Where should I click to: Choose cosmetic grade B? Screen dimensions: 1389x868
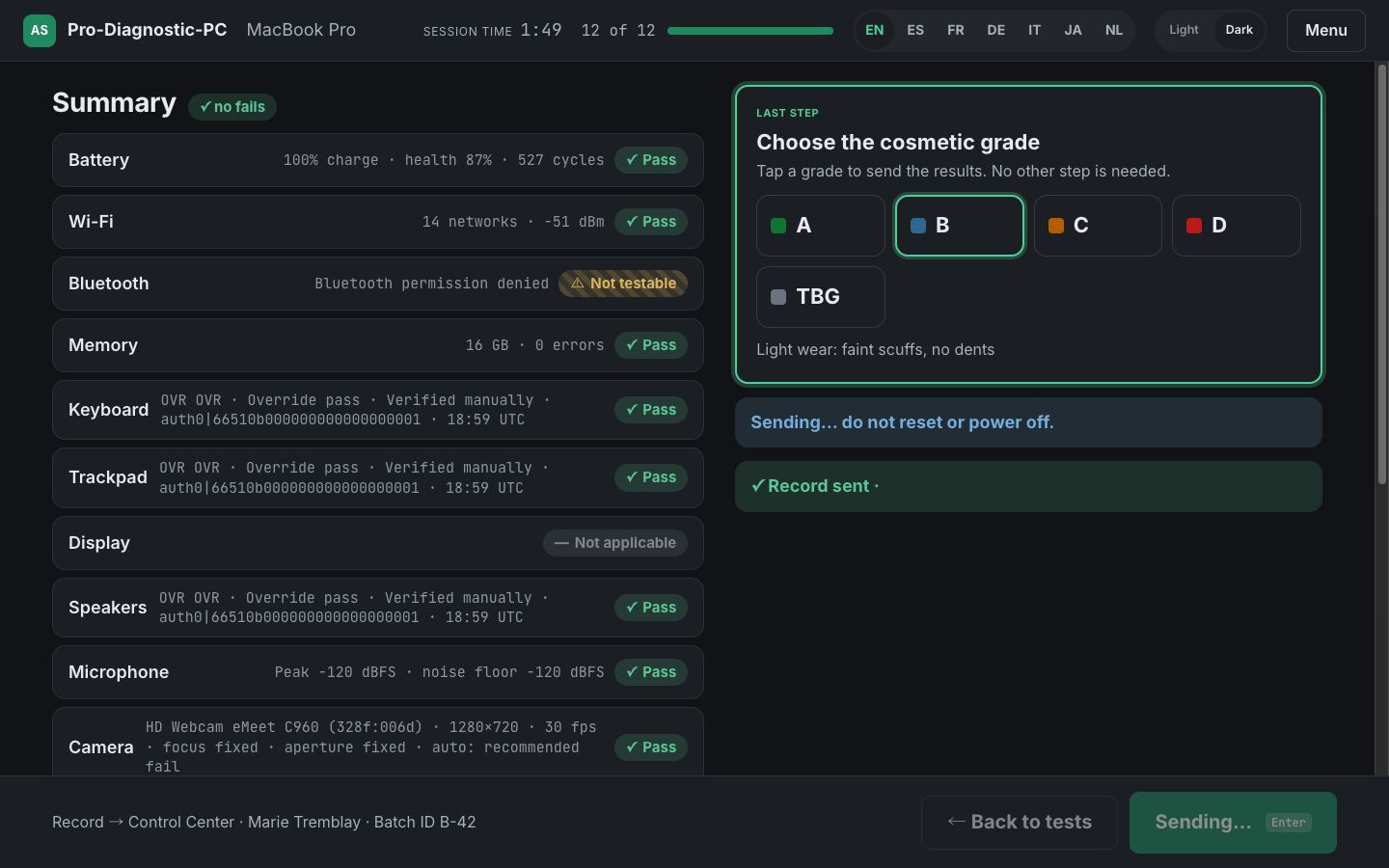coord(960,226)
